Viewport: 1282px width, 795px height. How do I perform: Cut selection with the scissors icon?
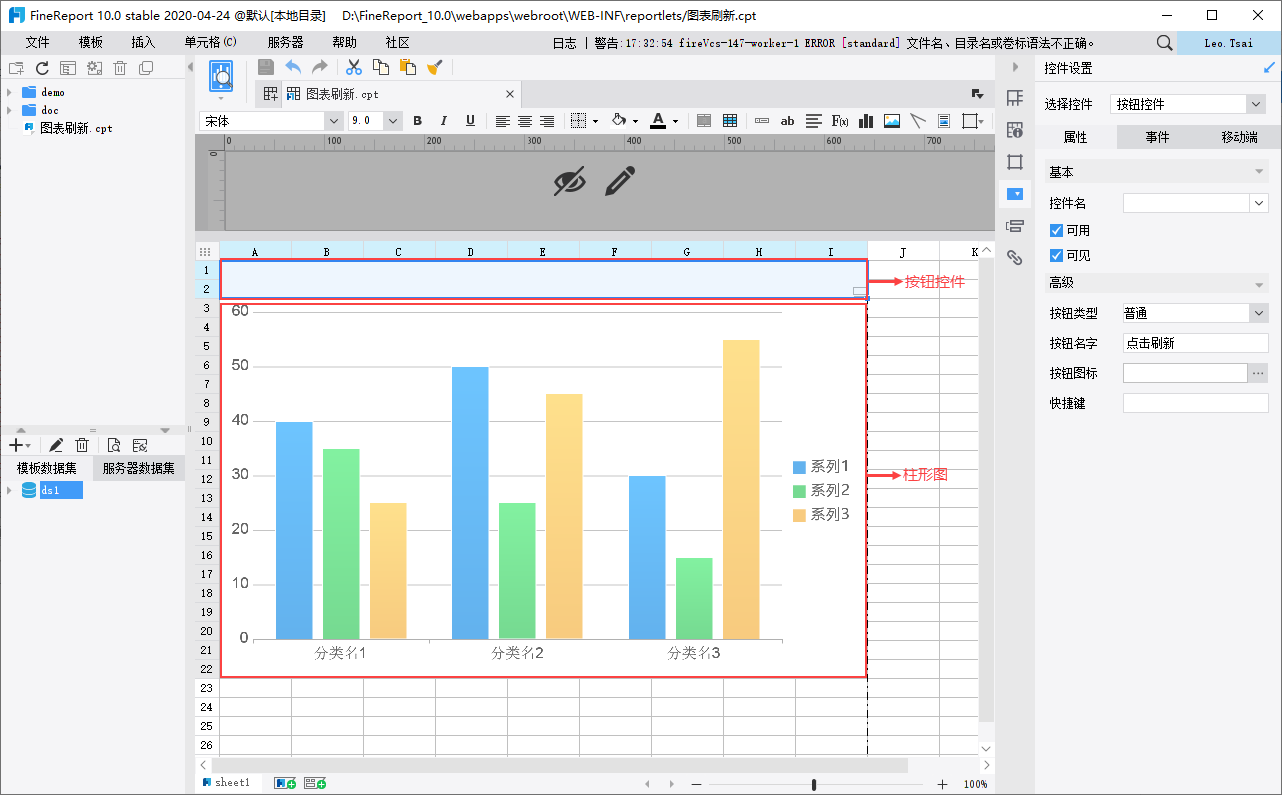coord(354,67)
